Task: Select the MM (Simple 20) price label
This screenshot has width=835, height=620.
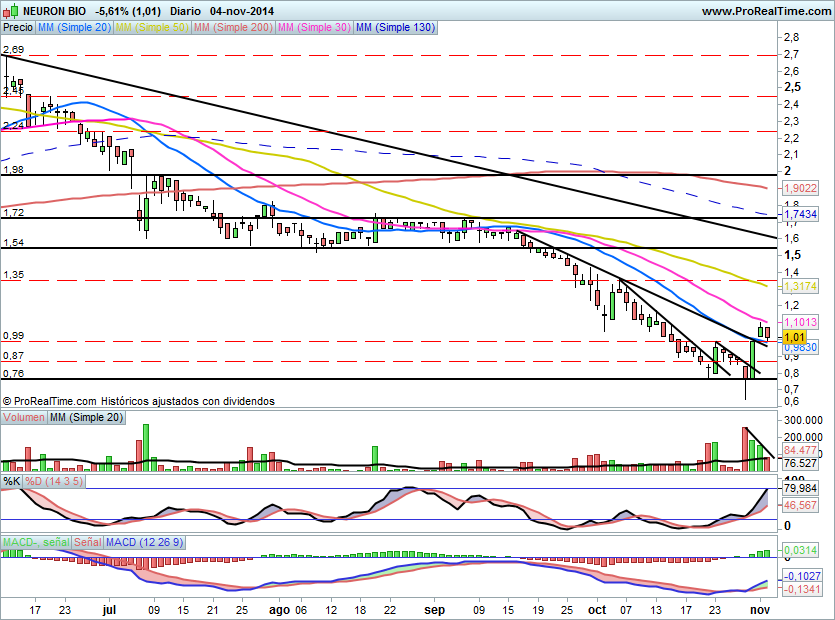Action: pyautogui.click(x=75, y=27)
